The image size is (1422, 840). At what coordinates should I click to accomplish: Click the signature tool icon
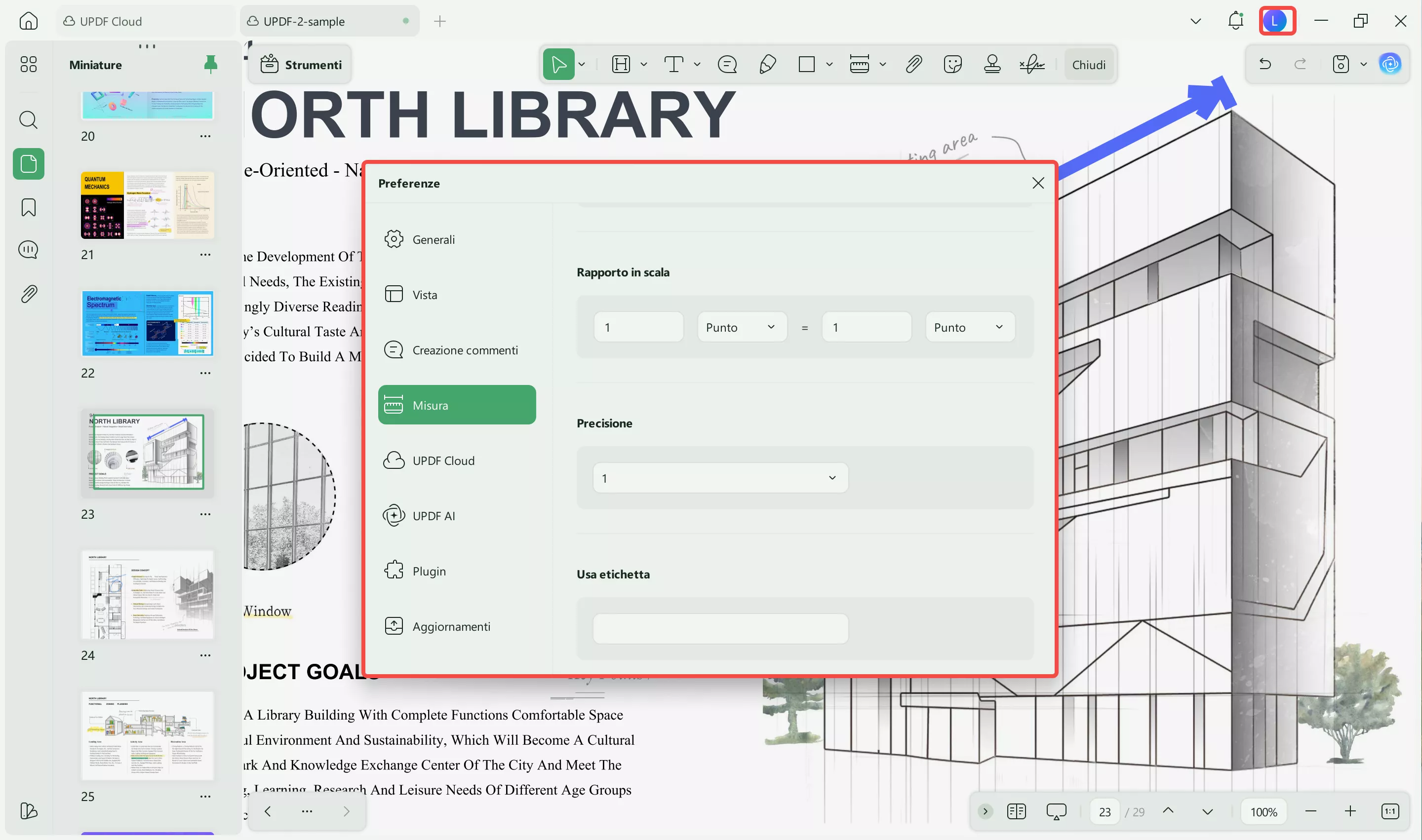[1032, 65]
